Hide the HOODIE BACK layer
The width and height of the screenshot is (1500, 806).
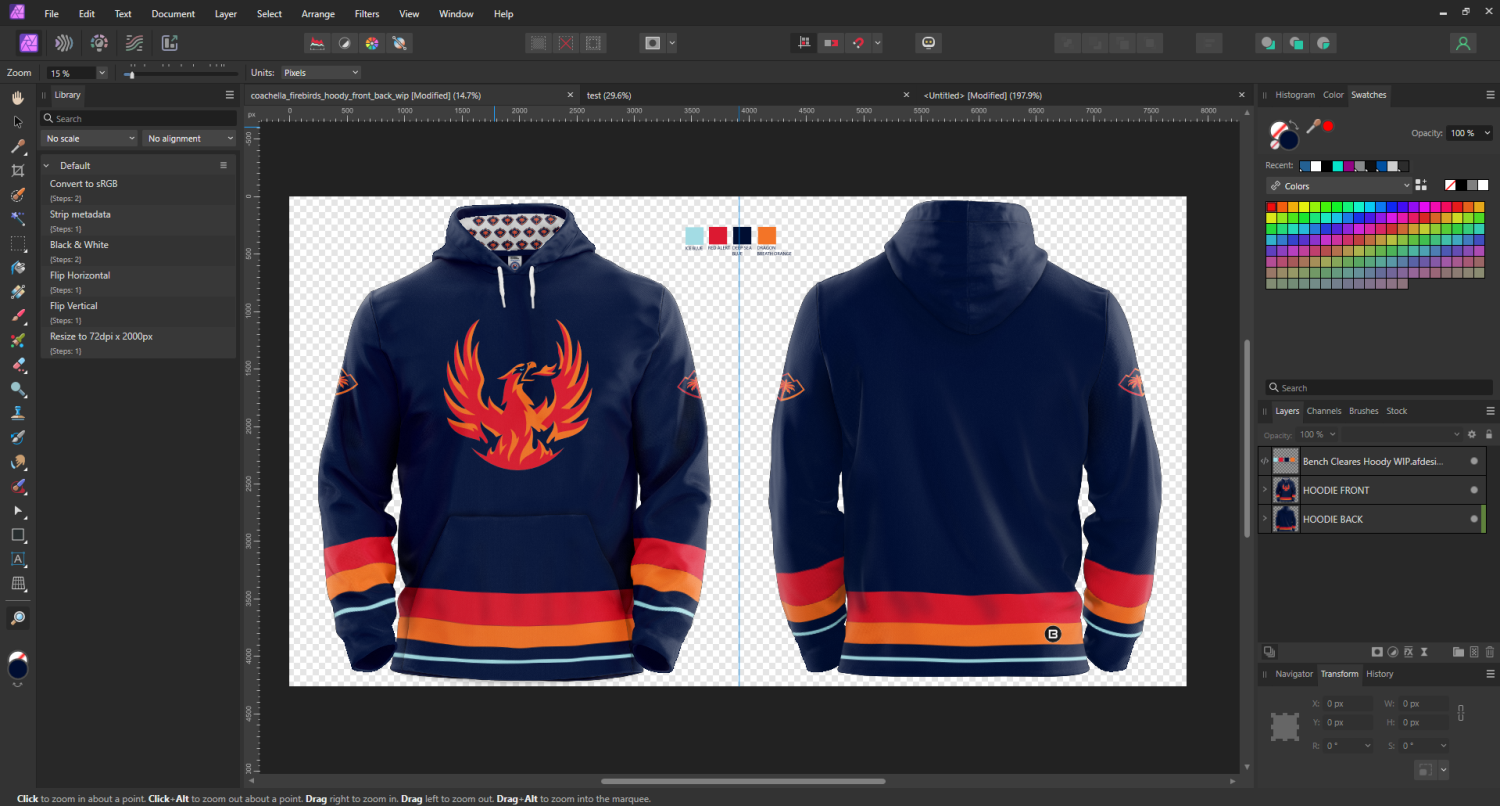pos(1473,519)
